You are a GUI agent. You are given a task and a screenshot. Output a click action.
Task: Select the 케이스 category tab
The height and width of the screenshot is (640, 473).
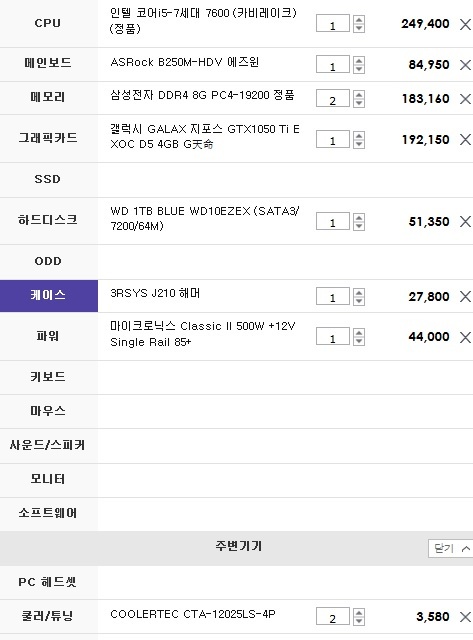[49, 296]
